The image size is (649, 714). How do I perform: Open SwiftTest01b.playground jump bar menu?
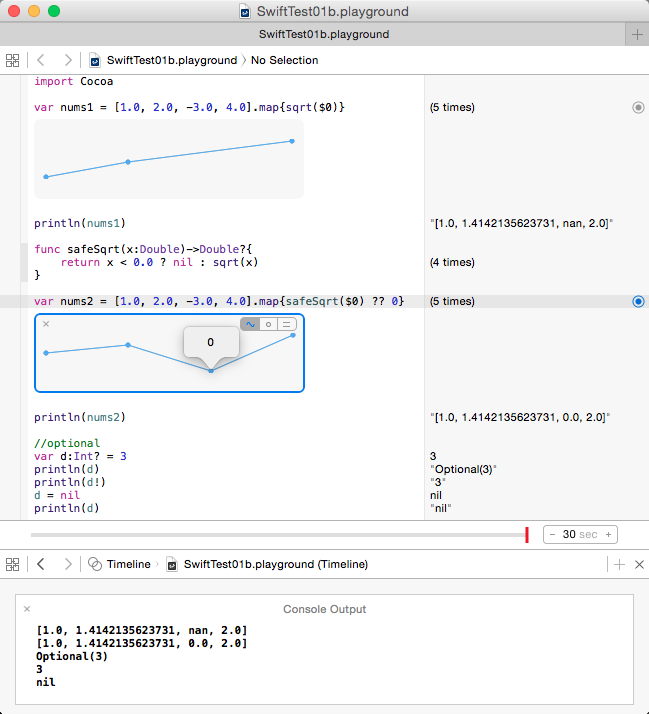(163, 60)
